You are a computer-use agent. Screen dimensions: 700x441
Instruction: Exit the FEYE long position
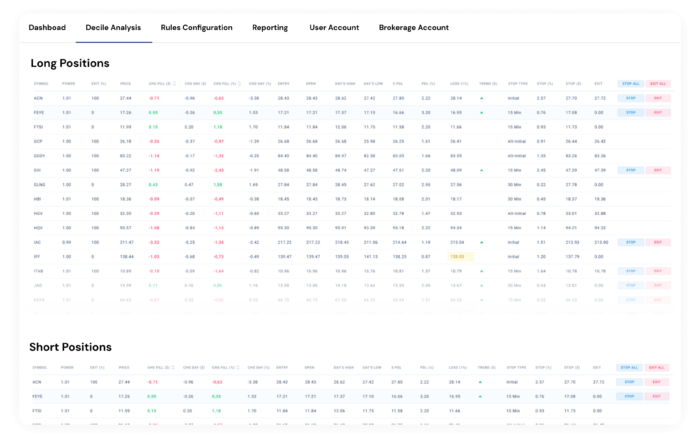pyautogui.click(x=658, y=112)
